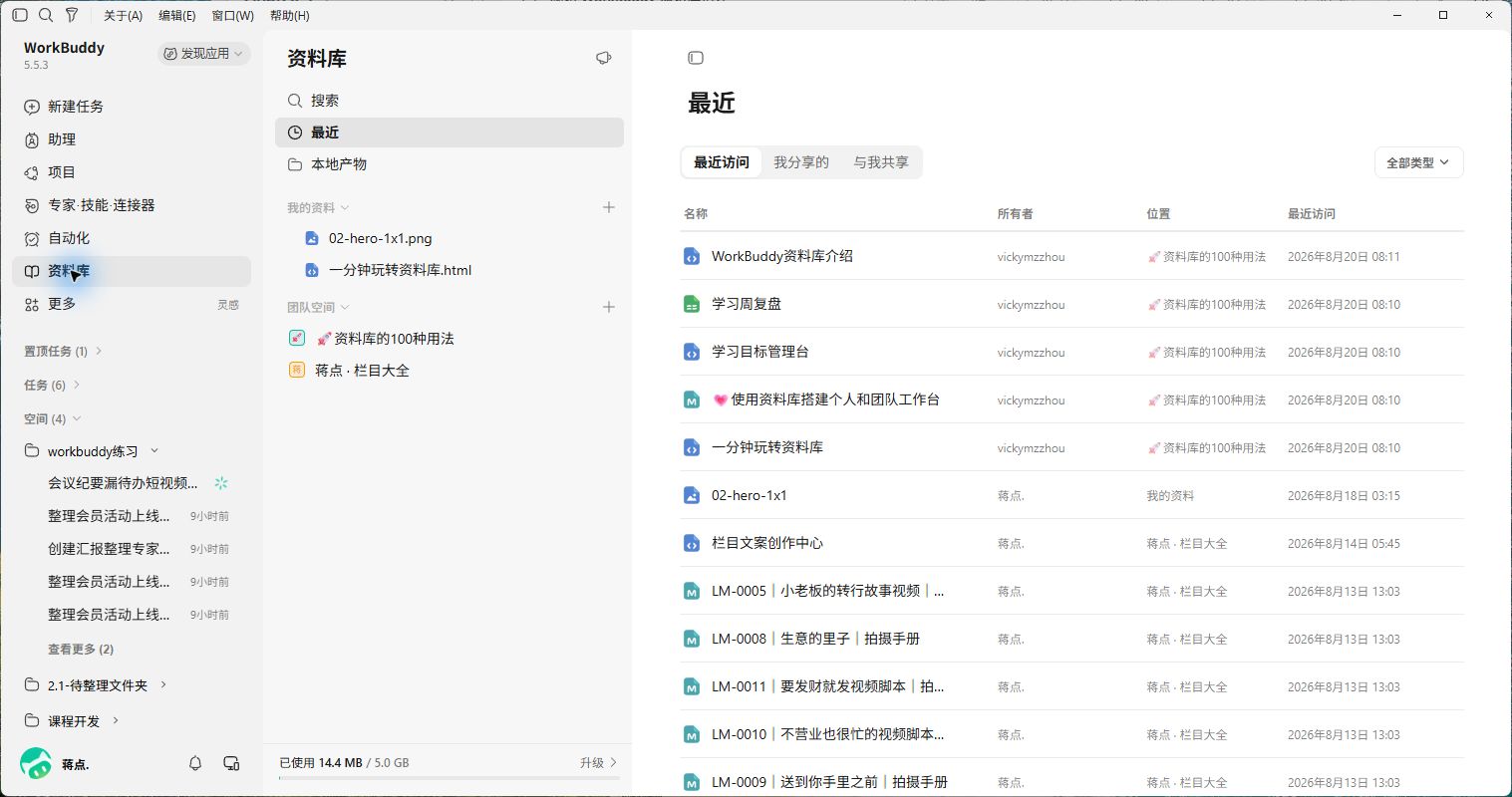Click the search magnifier icon in title bar
This screenshot has height=797, width=1512.
pyautogui.click(x=46, y=15)
